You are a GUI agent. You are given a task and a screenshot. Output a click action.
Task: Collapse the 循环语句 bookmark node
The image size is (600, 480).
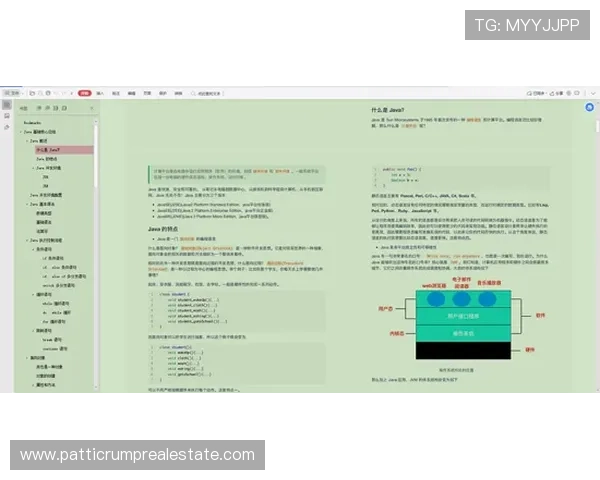click(x=33, y=295)
